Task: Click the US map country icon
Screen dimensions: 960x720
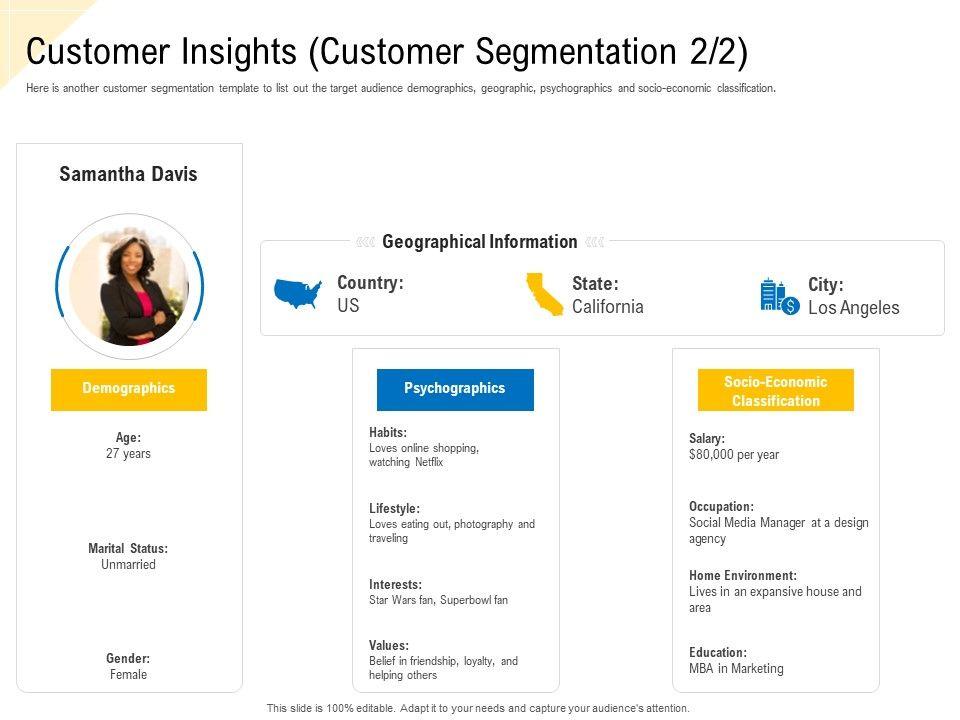Action: [x=297, y=293]
